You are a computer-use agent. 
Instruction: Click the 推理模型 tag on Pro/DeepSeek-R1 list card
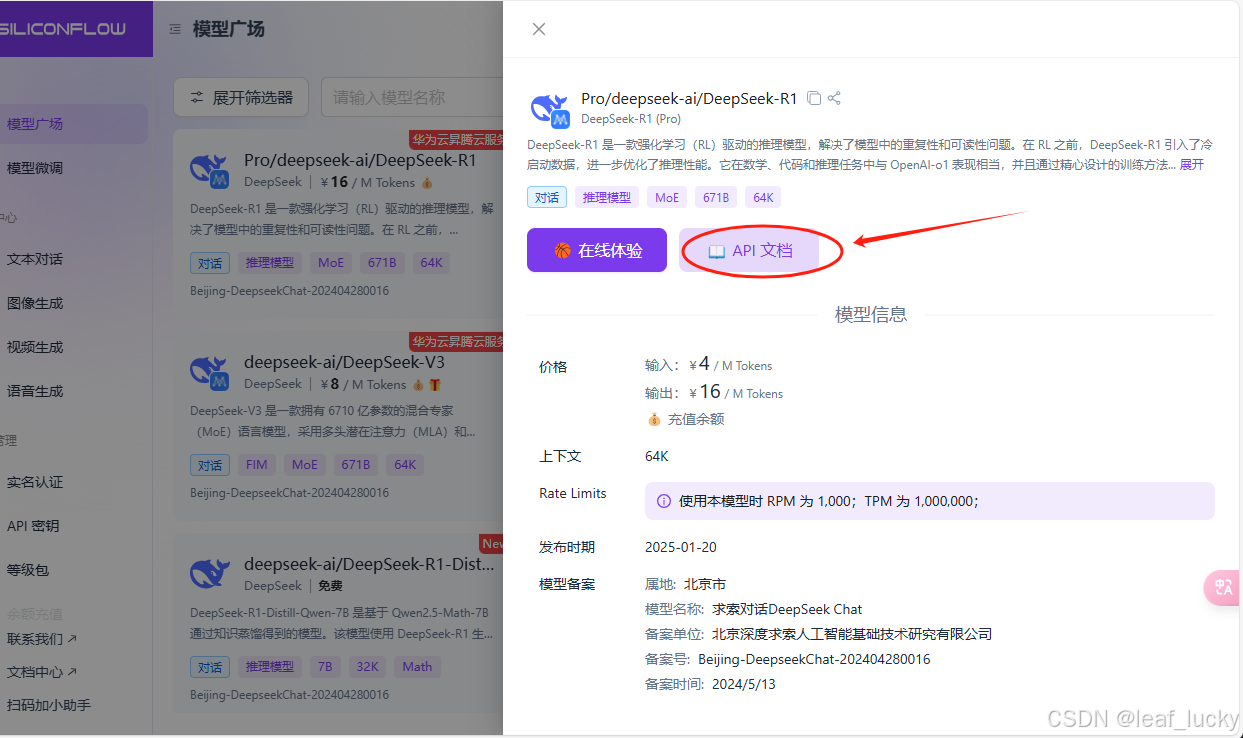click(270, 263)
